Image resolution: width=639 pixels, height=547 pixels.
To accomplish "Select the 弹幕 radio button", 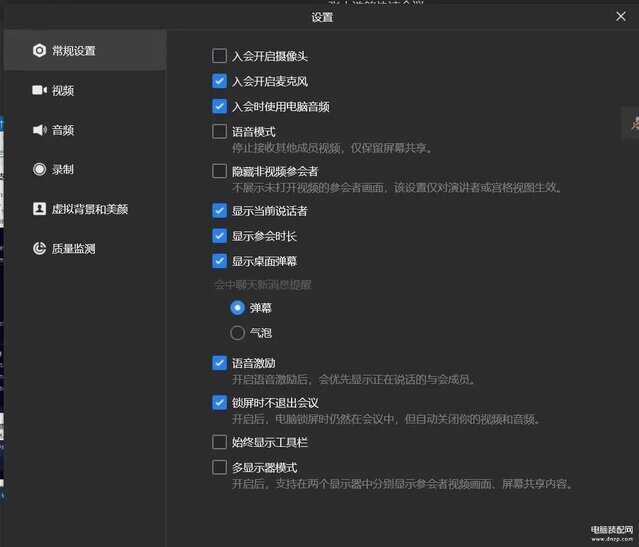I will [x=238, y=308].
